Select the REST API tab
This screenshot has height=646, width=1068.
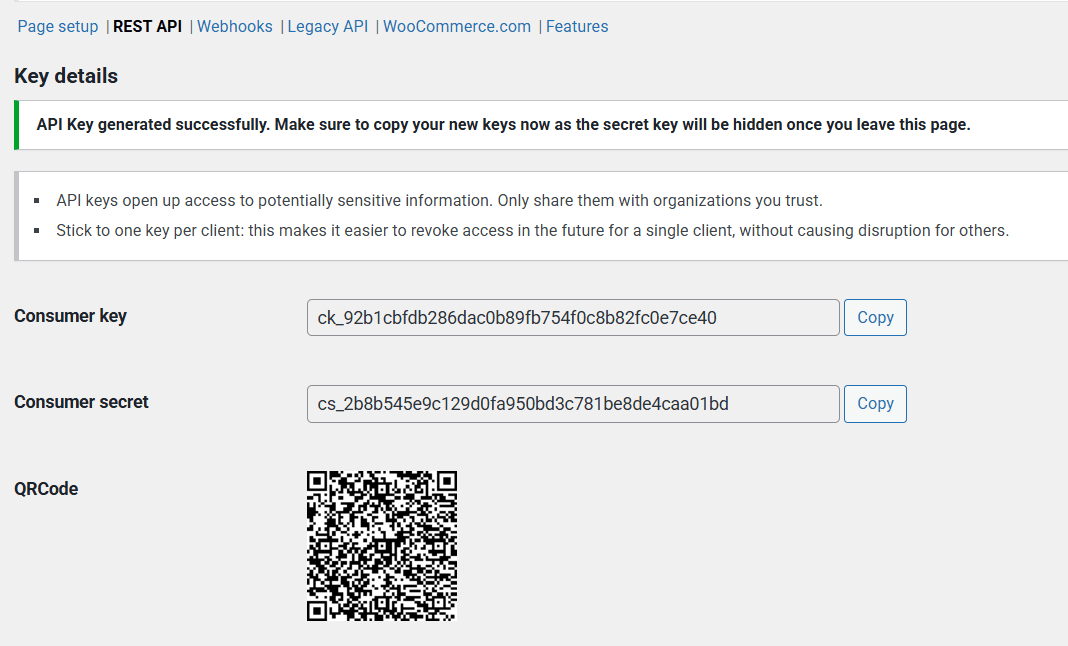tap(147, 27)
